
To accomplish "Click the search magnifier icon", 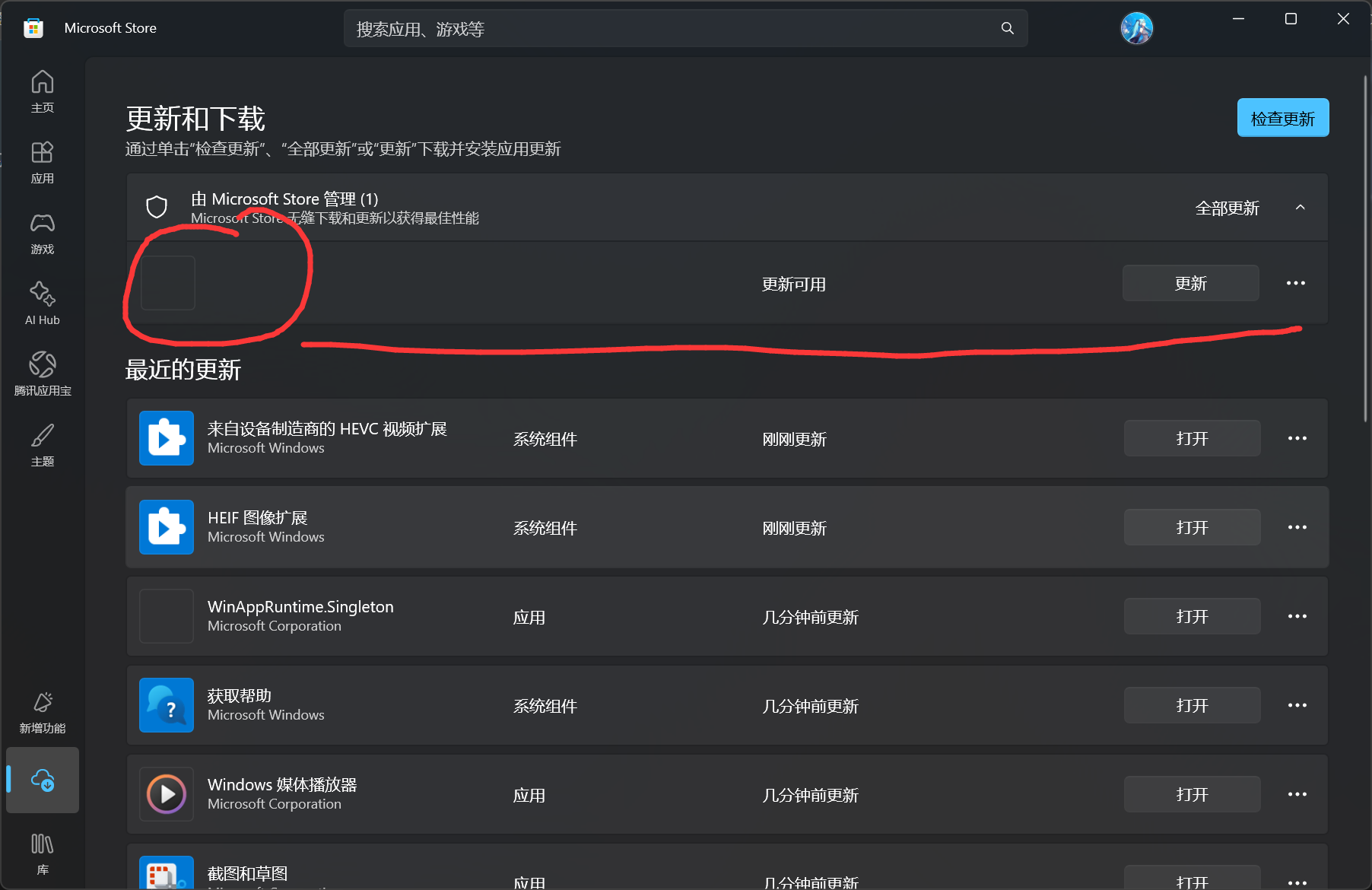I will coord(1008,28).
